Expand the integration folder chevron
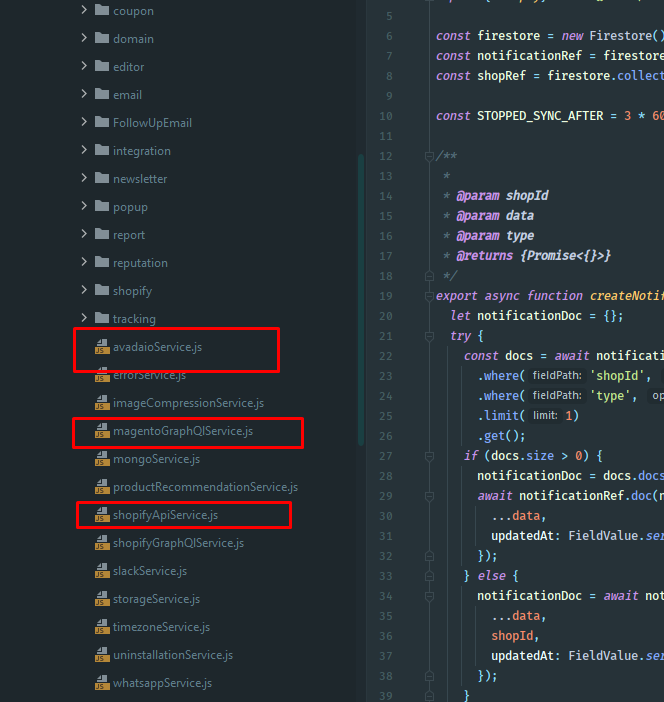 click(84, 151)
